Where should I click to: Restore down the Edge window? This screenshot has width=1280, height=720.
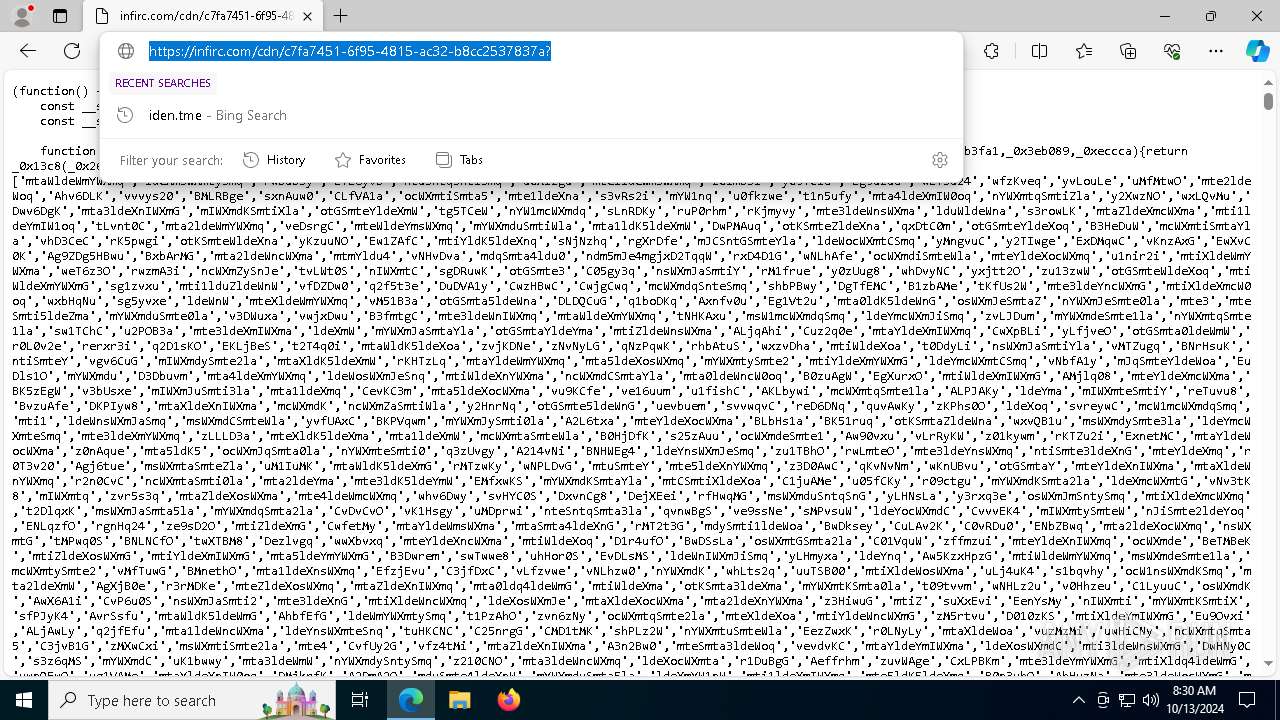click(x=1211, y=16)
